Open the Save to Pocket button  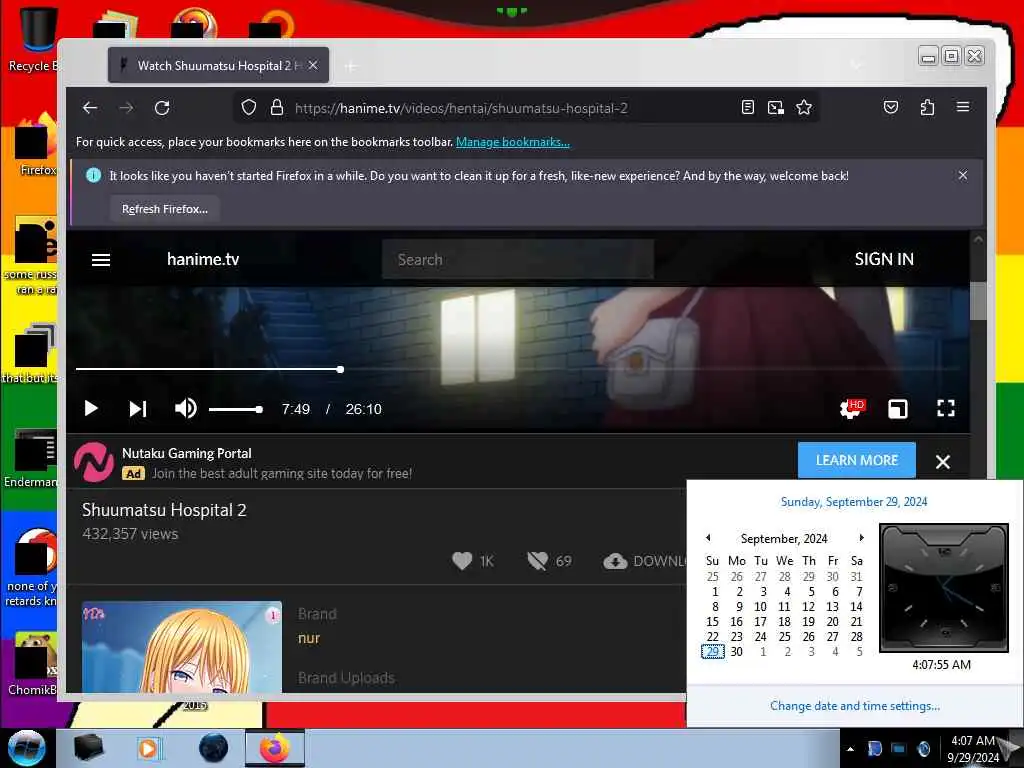(891, 107)
